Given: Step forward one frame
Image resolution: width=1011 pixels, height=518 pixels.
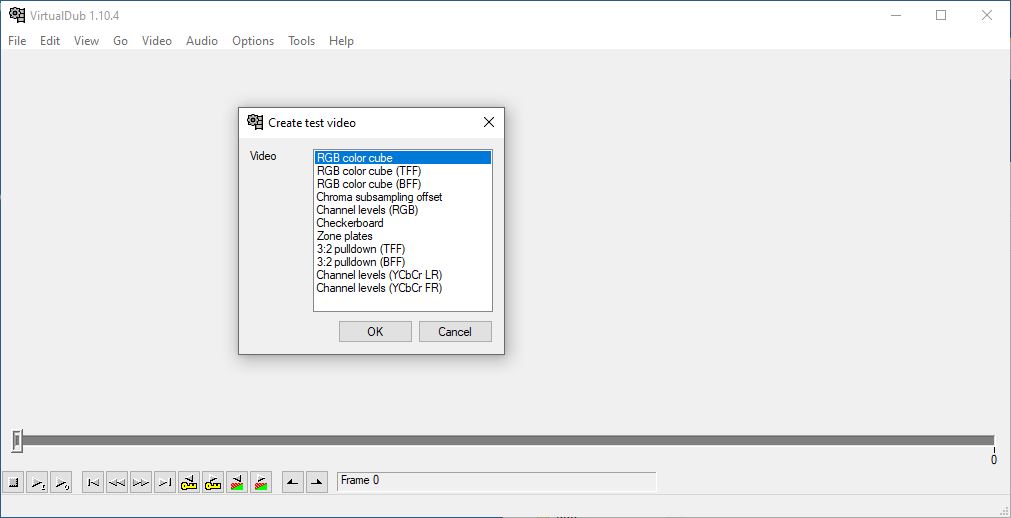Looking at the screenshot, I should click(x=141, y=482).
